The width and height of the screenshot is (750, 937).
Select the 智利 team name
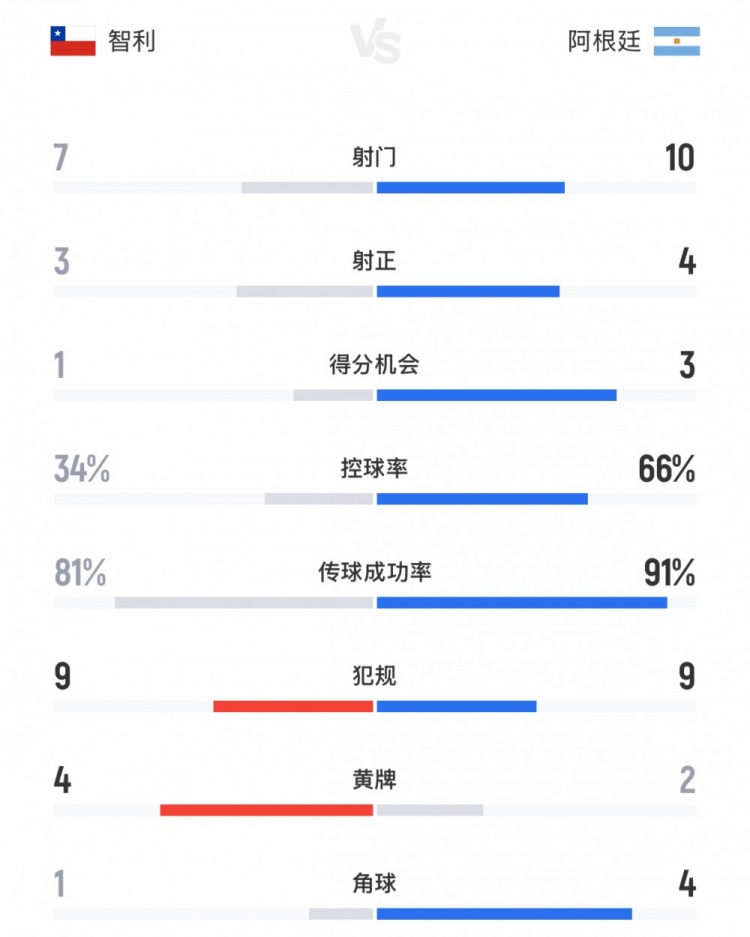pyautogui.click(x=132, y=42)
